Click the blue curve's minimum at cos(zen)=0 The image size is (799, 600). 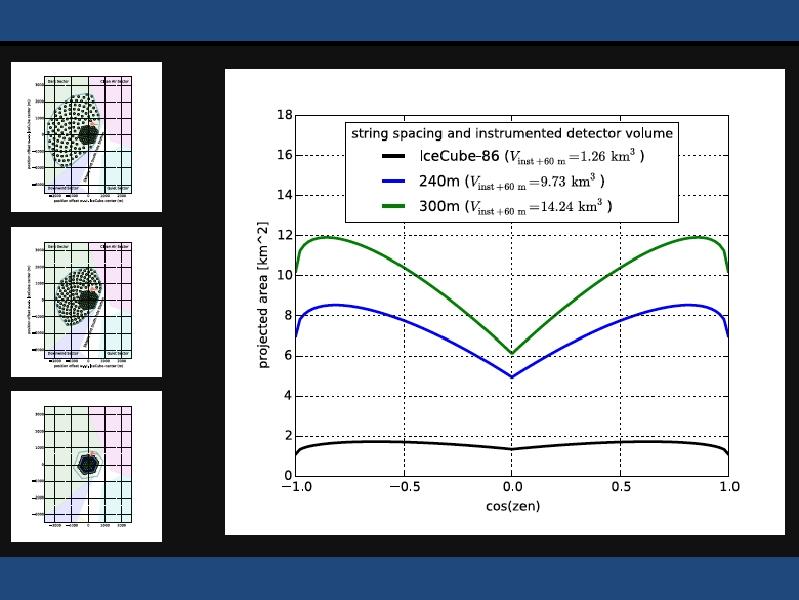(512, 377)
